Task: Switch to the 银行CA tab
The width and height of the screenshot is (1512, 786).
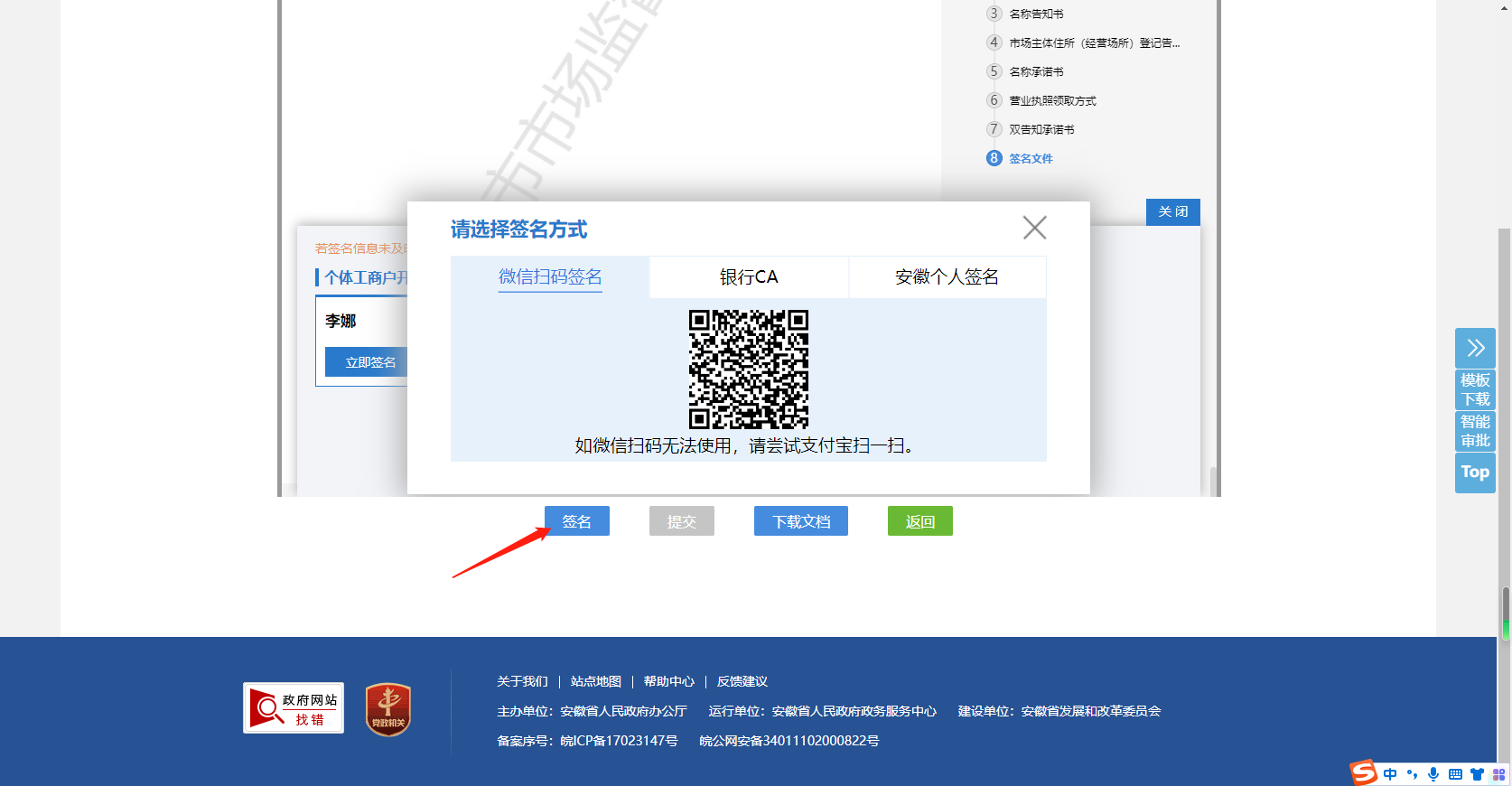Action: pos(749,276)
